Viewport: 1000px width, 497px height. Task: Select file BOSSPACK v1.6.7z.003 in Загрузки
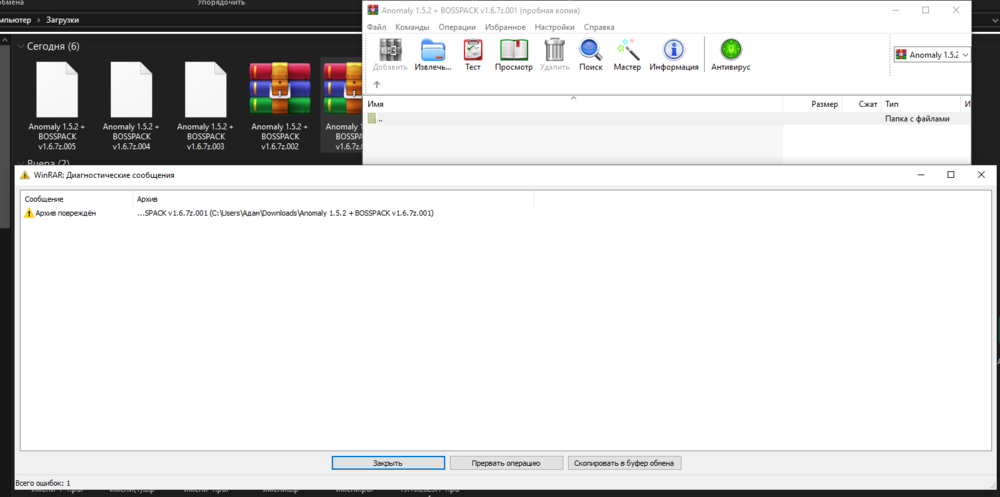tap(205, 105)
